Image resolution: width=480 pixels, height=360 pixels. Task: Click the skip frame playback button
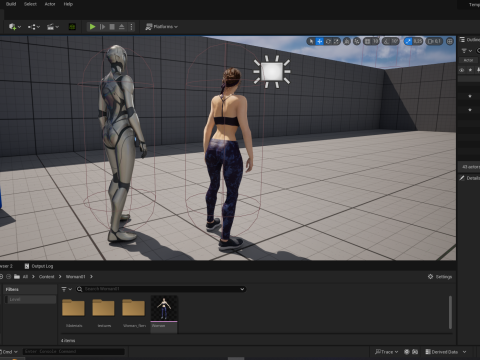[x=102, y=27]
